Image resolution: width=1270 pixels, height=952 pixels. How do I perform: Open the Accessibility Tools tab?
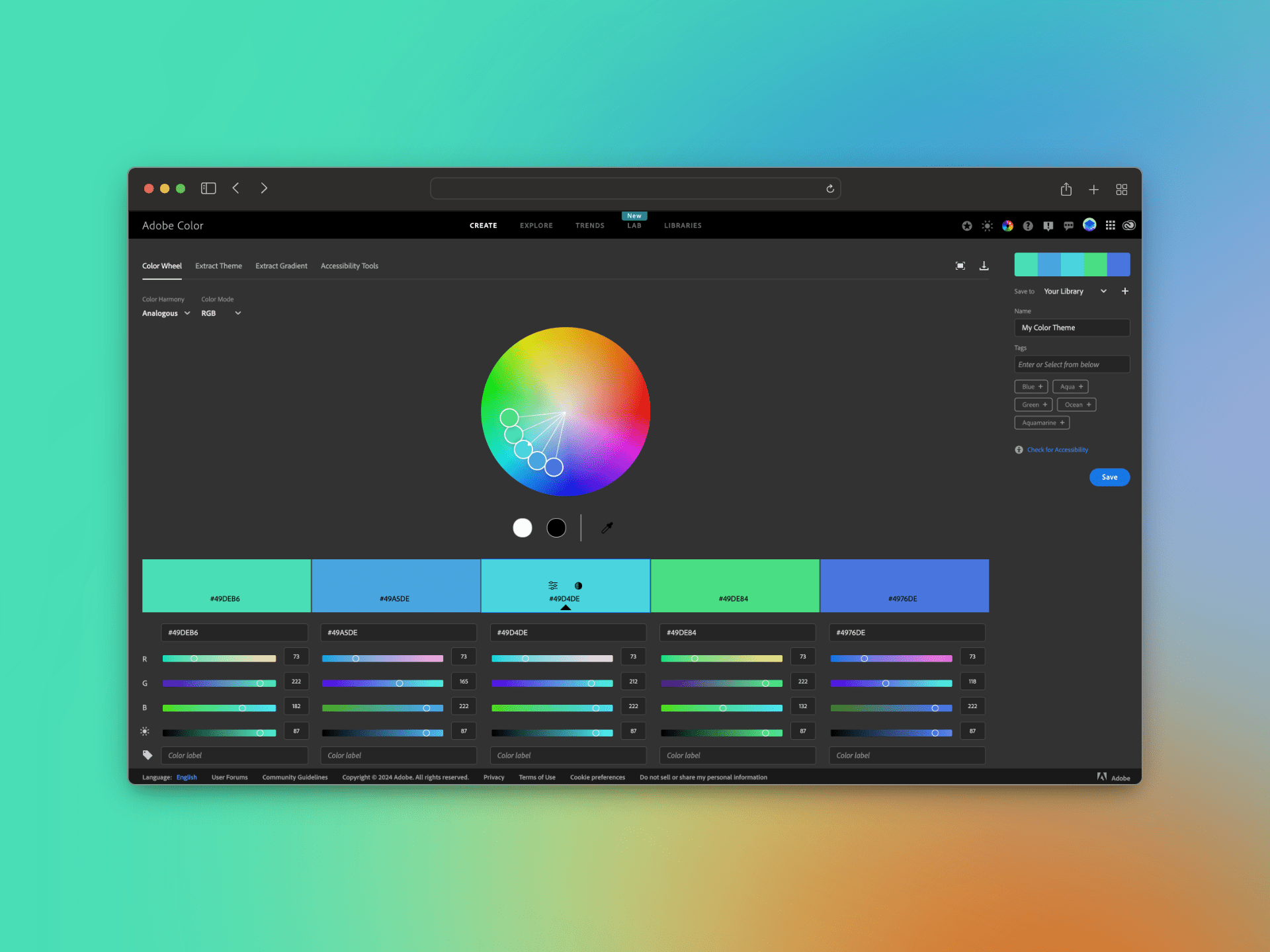point(349,266)
